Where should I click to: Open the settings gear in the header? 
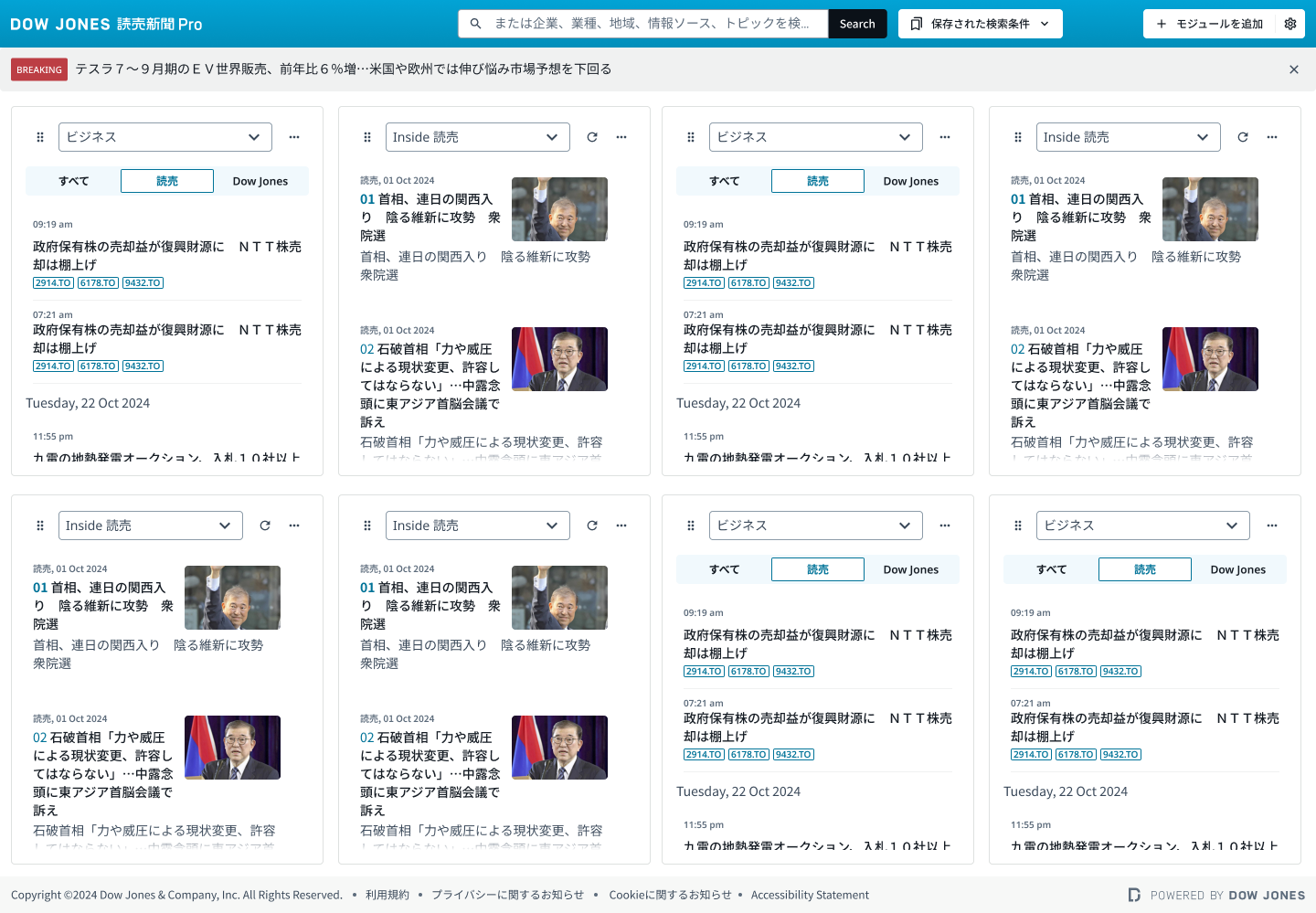1290,24
